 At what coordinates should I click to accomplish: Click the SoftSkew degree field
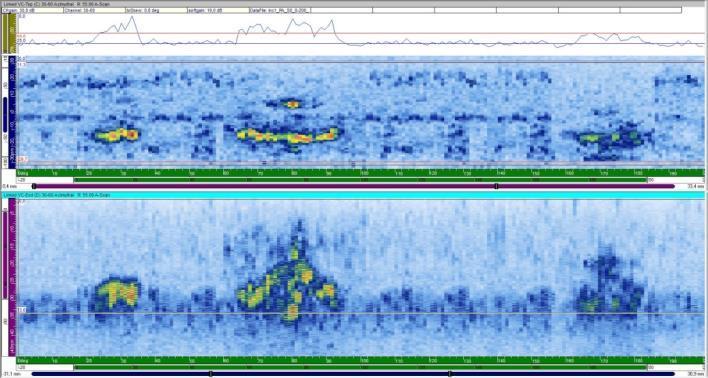click(156, 9)
